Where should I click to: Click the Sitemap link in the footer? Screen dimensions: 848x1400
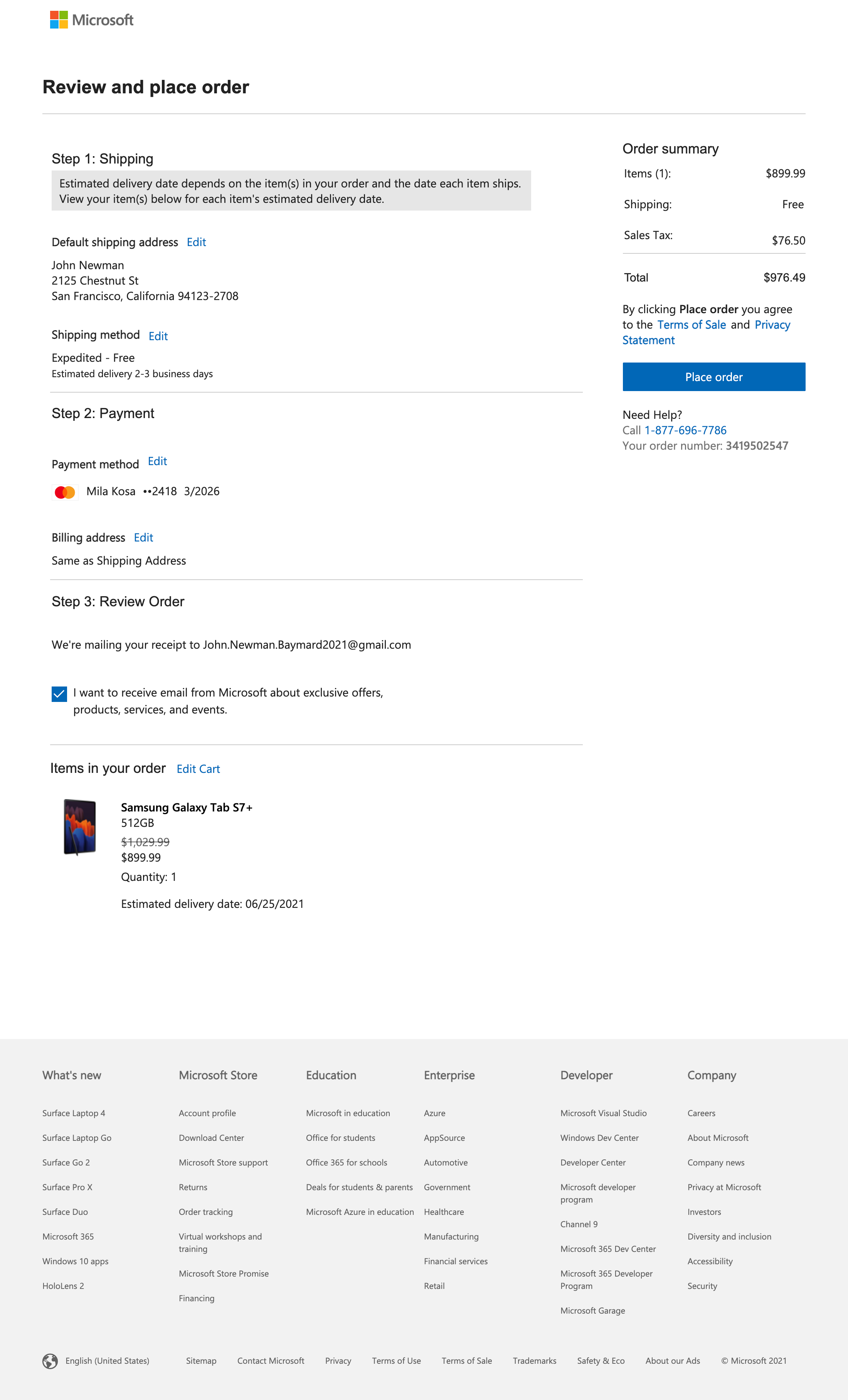201,1360
